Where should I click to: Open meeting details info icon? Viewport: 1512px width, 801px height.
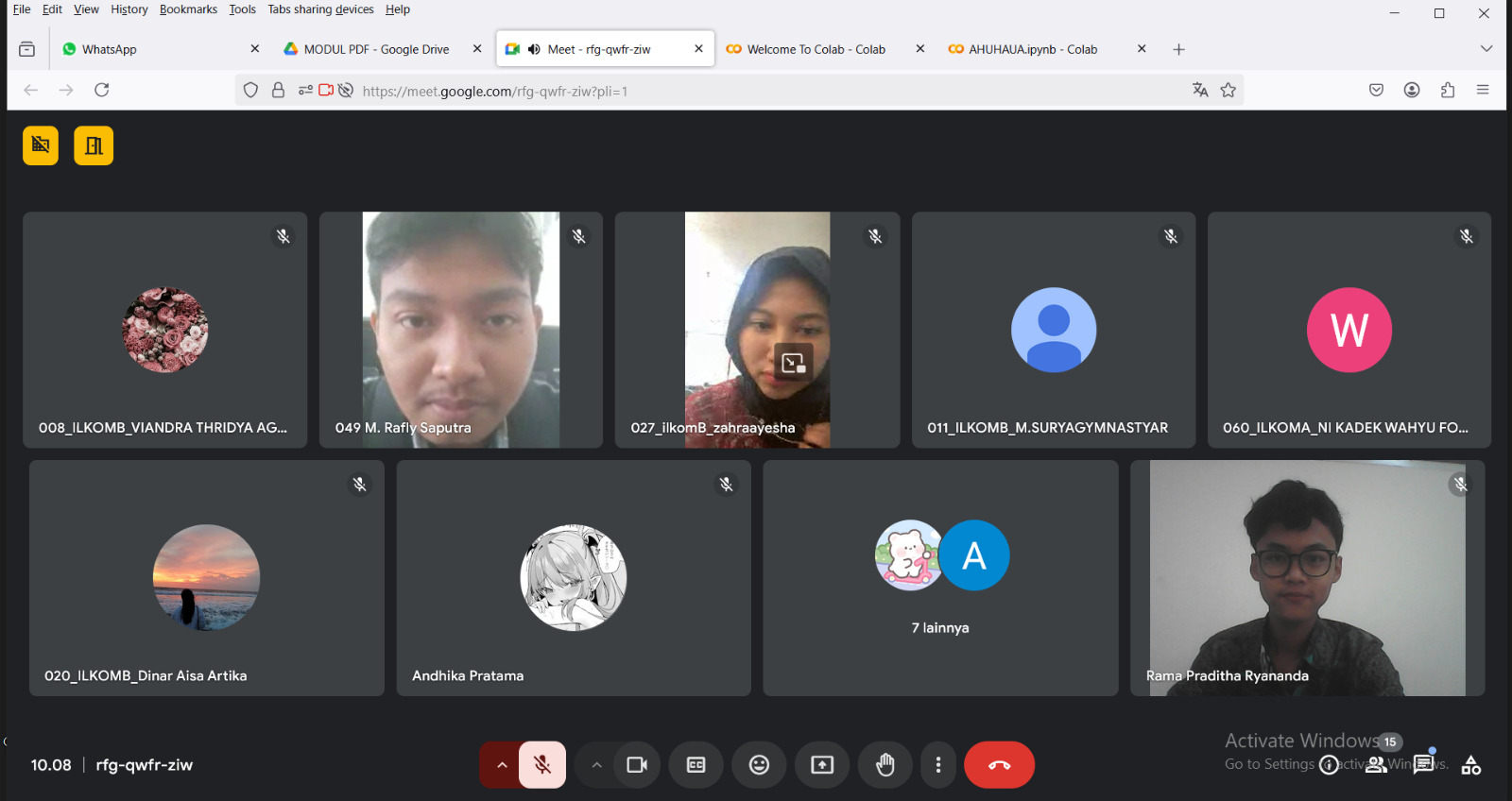click(1329, 765)
